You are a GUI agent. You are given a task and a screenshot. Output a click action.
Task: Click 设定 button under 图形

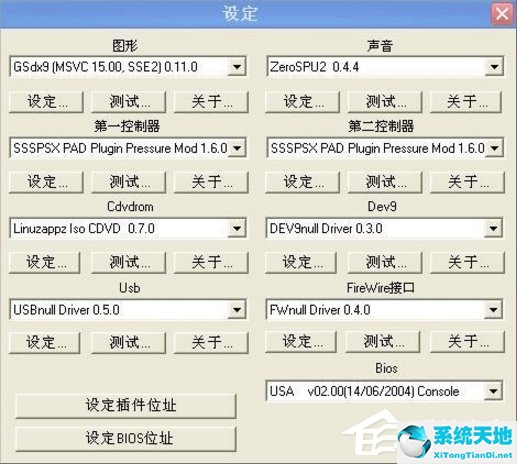click(46, 101)
